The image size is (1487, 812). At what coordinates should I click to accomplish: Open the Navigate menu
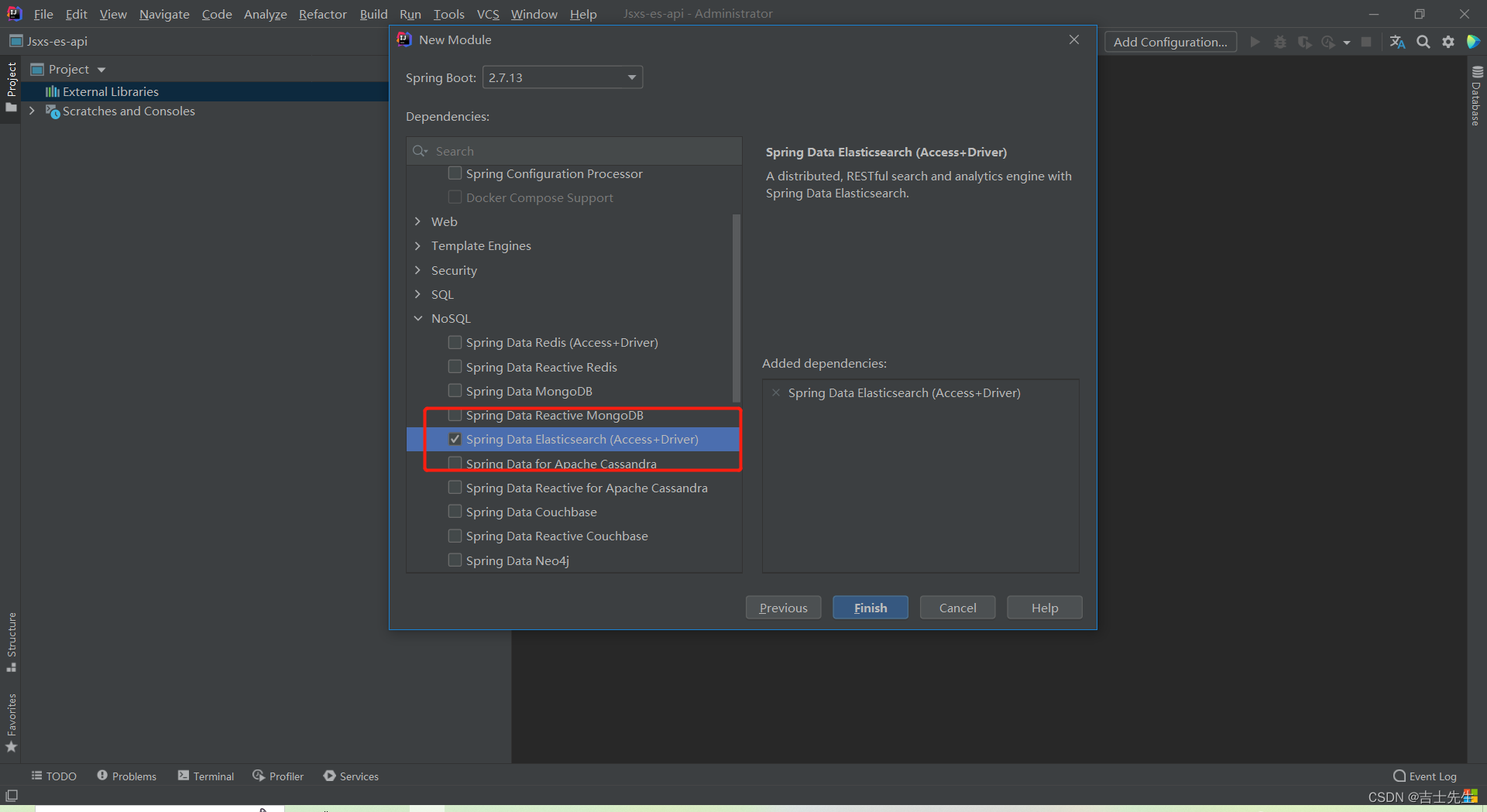(164, 14)
